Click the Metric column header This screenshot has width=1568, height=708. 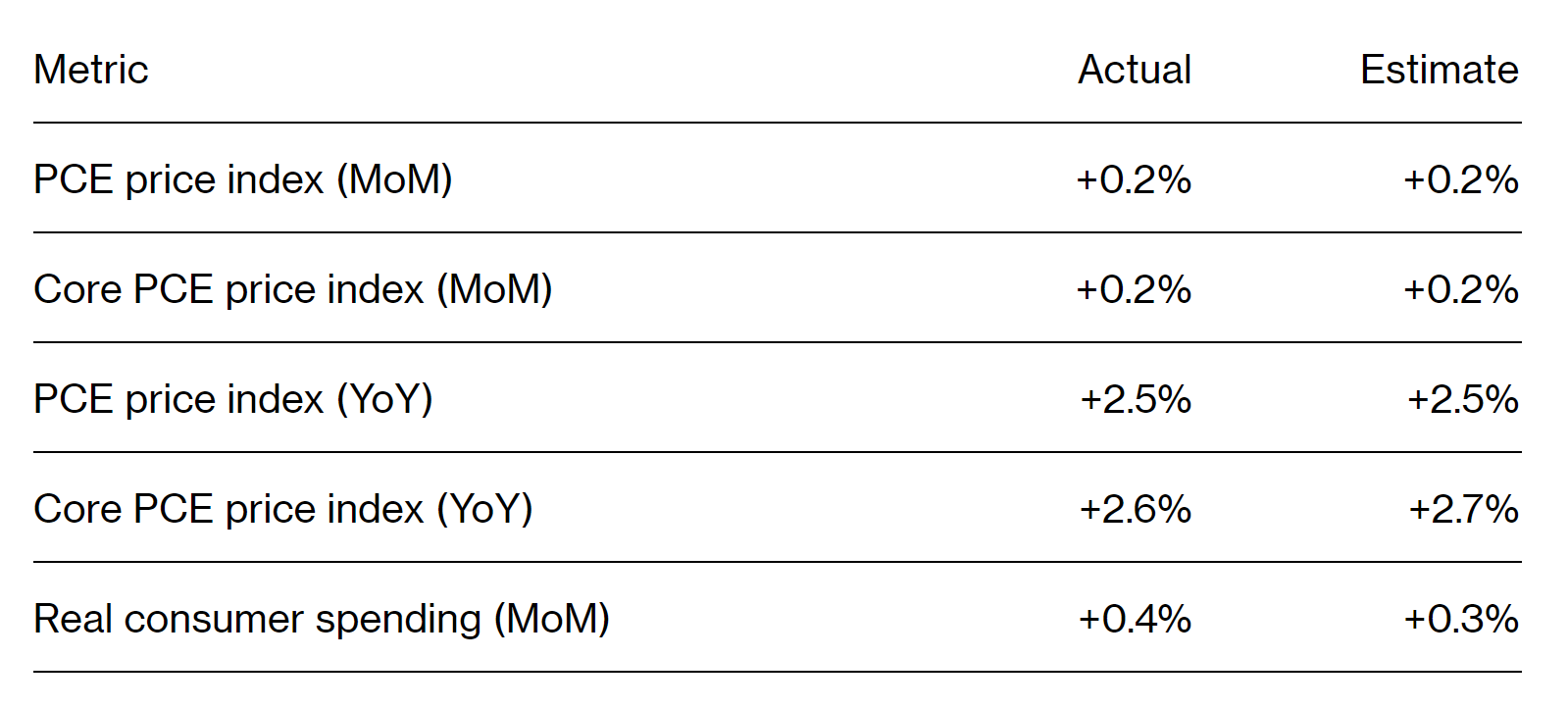click(91, 70)
